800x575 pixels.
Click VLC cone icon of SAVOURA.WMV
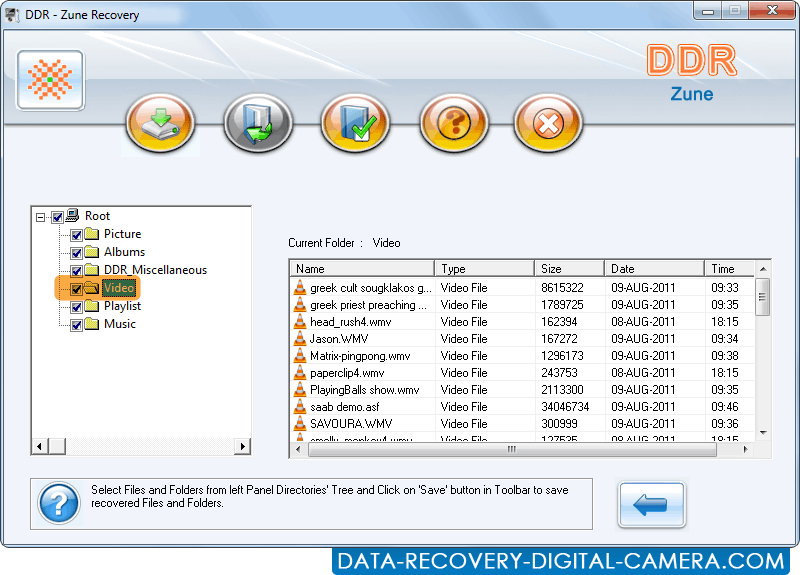(300, 423)
